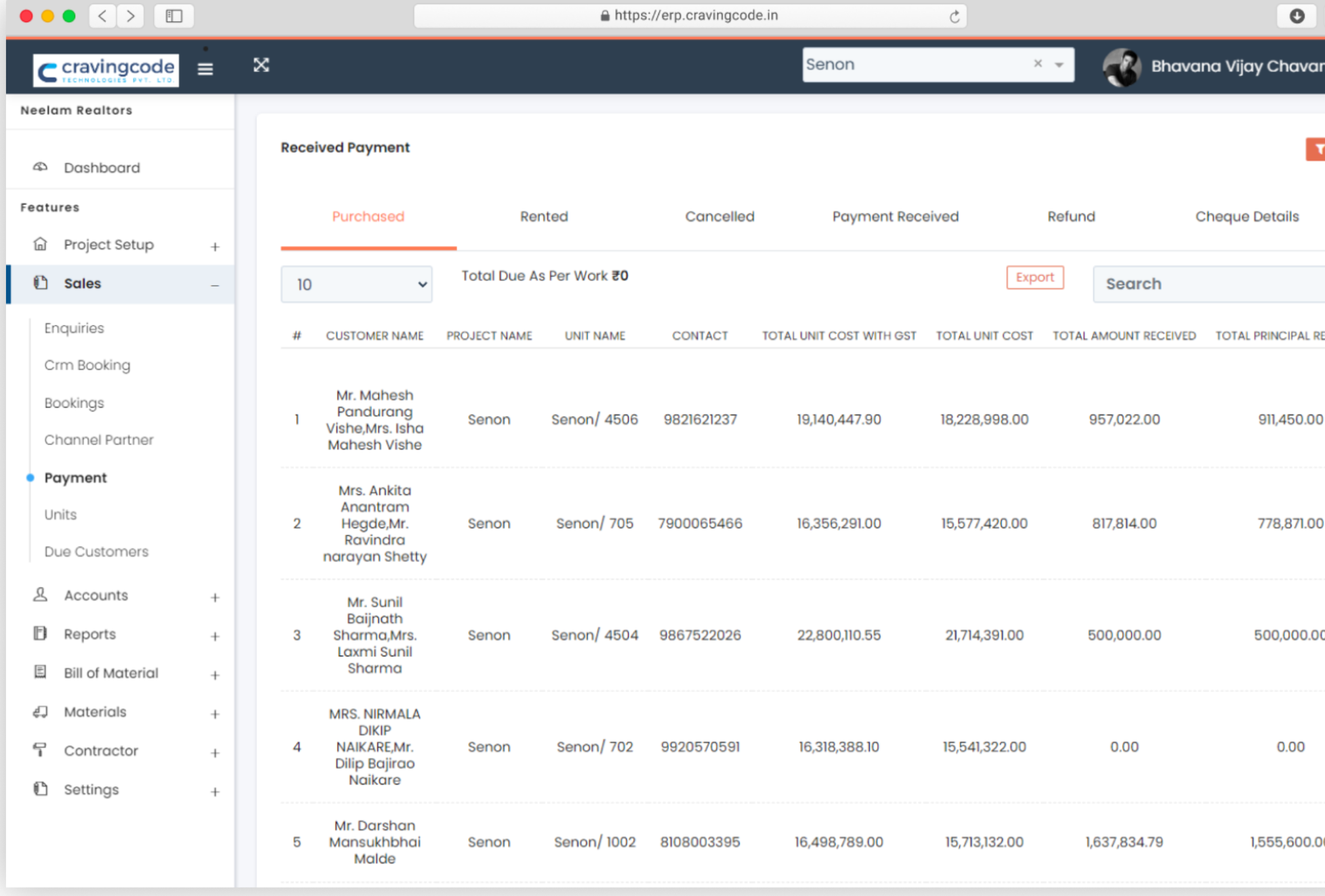The image size is (1325, 896).
Task: Click the Export button
Action: click(x=1034, y=277)
